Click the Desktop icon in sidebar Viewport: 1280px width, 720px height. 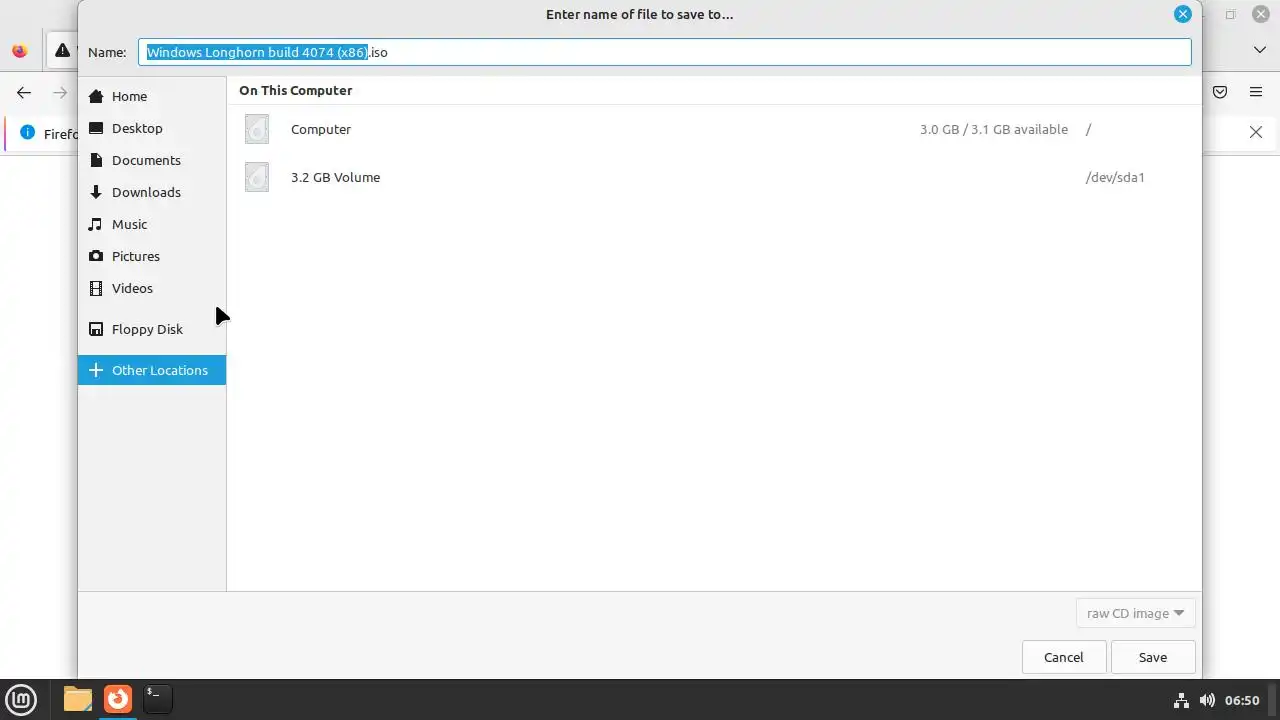pos(96,128)
